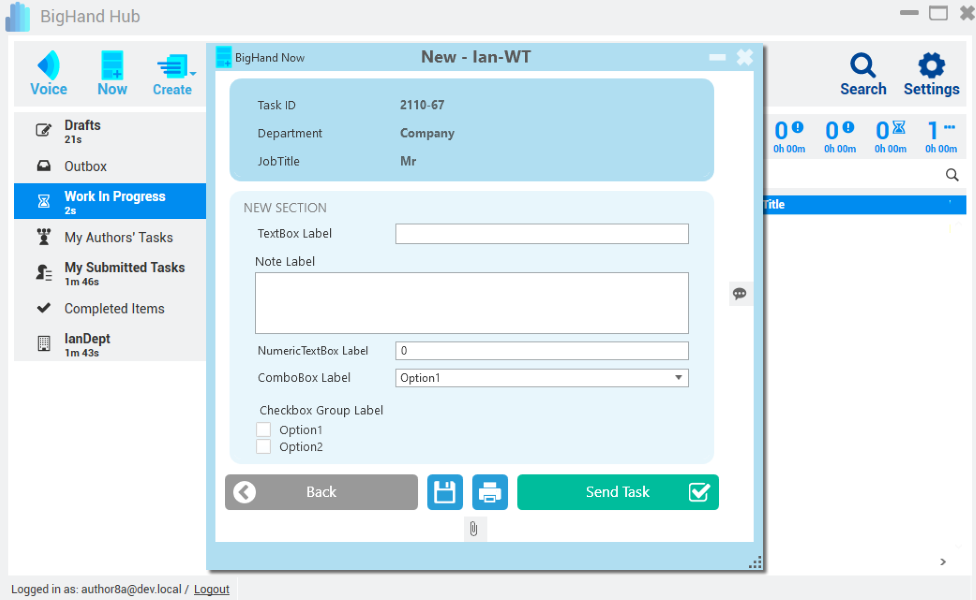Click the Completed Items checkmark icon
The height and width of the screenshot is (600, 976).
point(44,307)
